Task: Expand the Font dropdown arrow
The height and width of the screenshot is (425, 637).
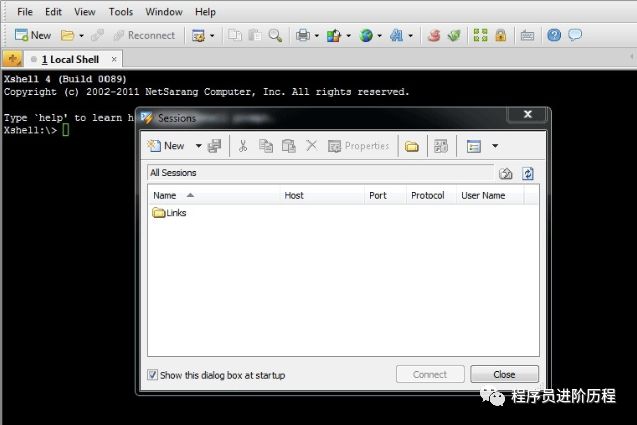Action: [411, 36]
